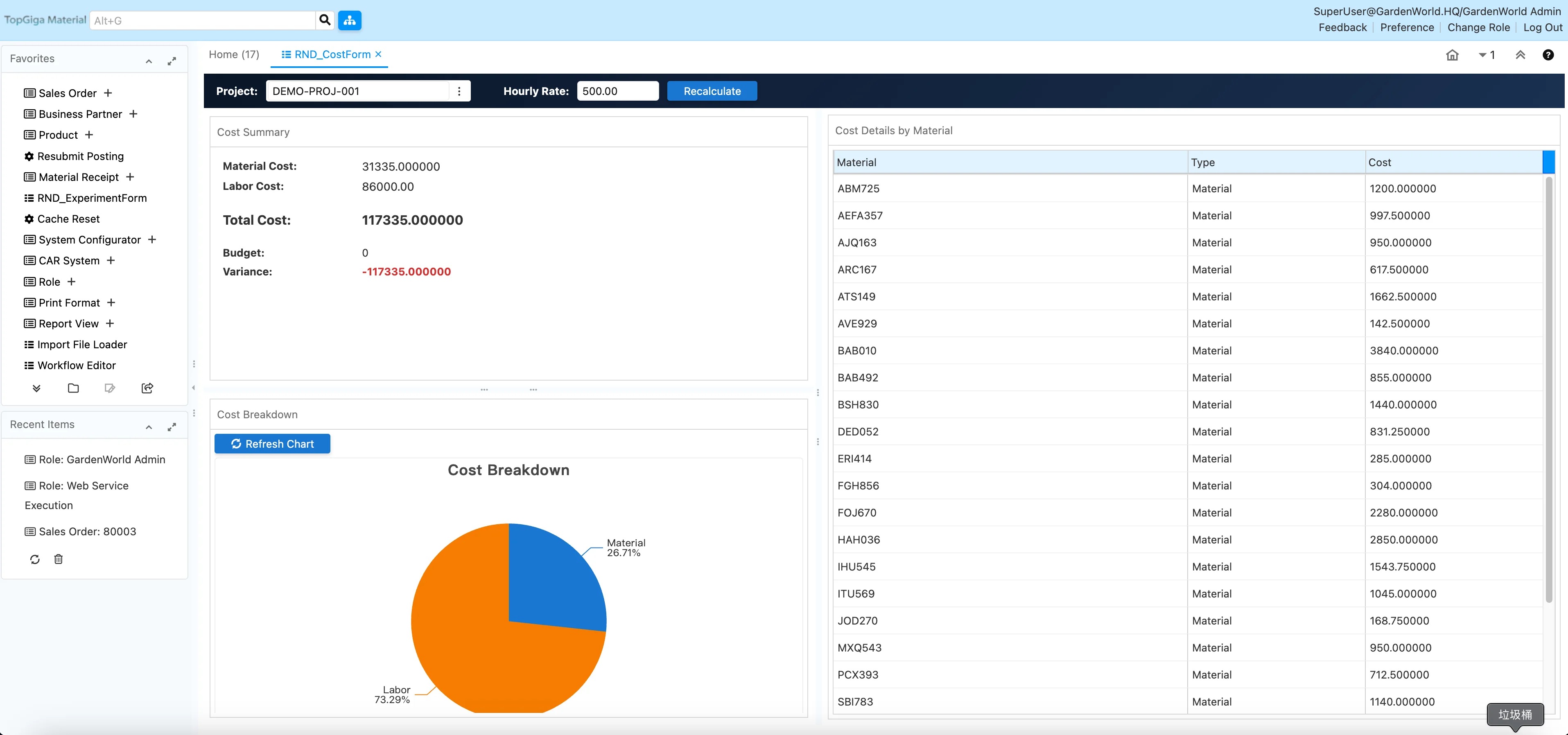Click into the Hourly Rate field

tap(617, 91)
